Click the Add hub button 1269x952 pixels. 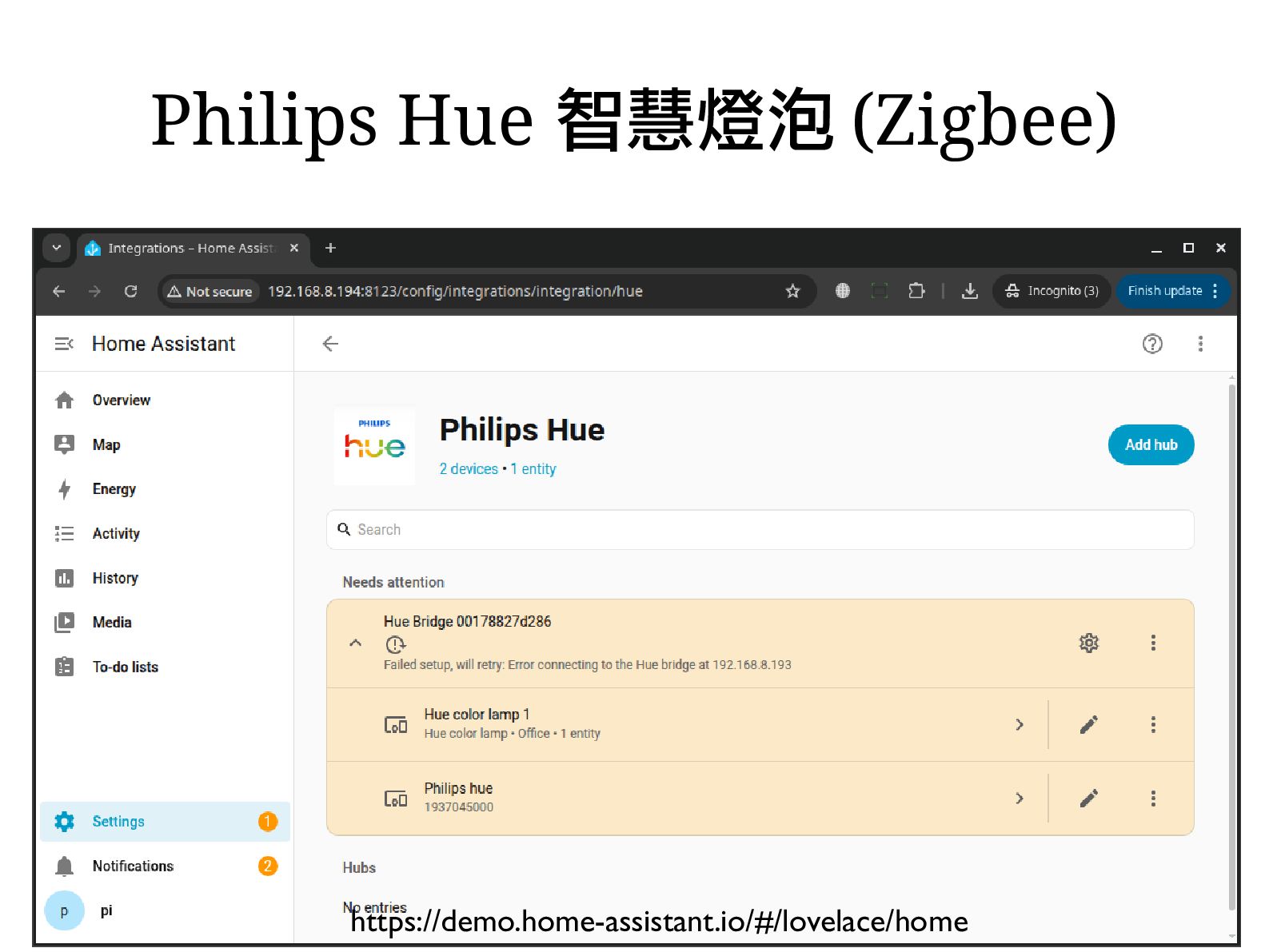coord(1151,445)
